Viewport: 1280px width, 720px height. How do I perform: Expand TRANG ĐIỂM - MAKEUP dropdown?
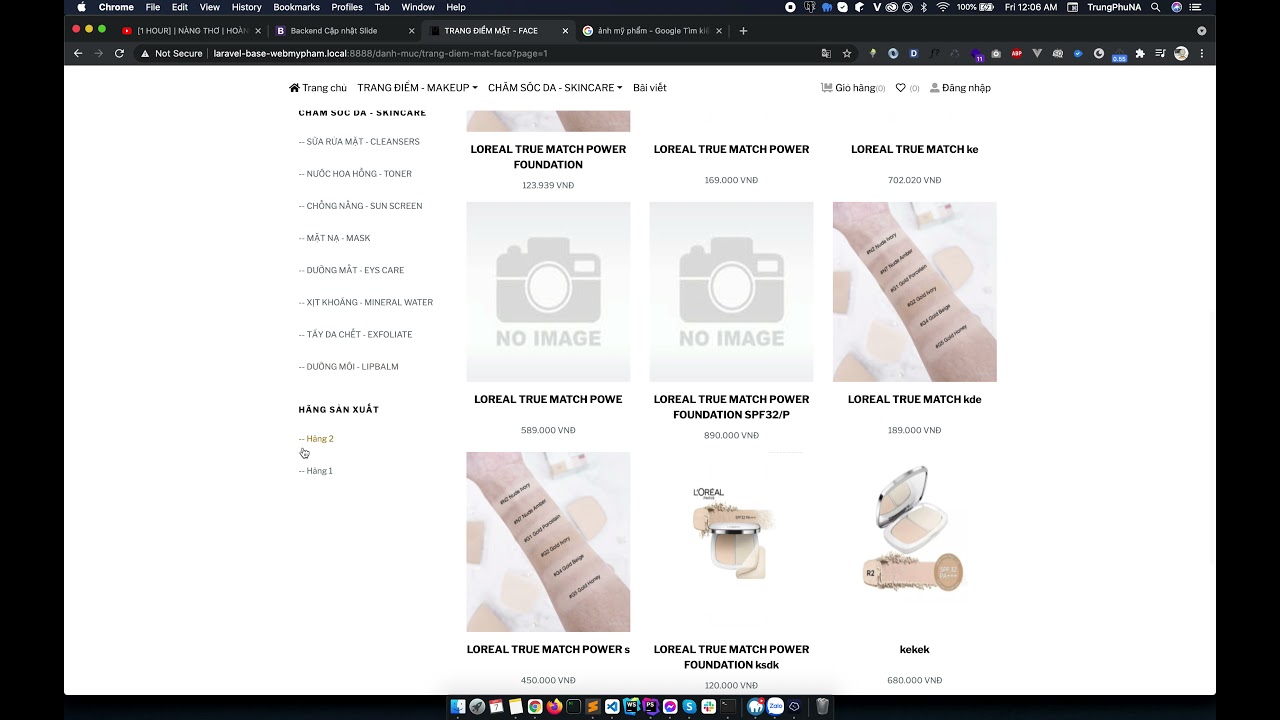(417, 88)
